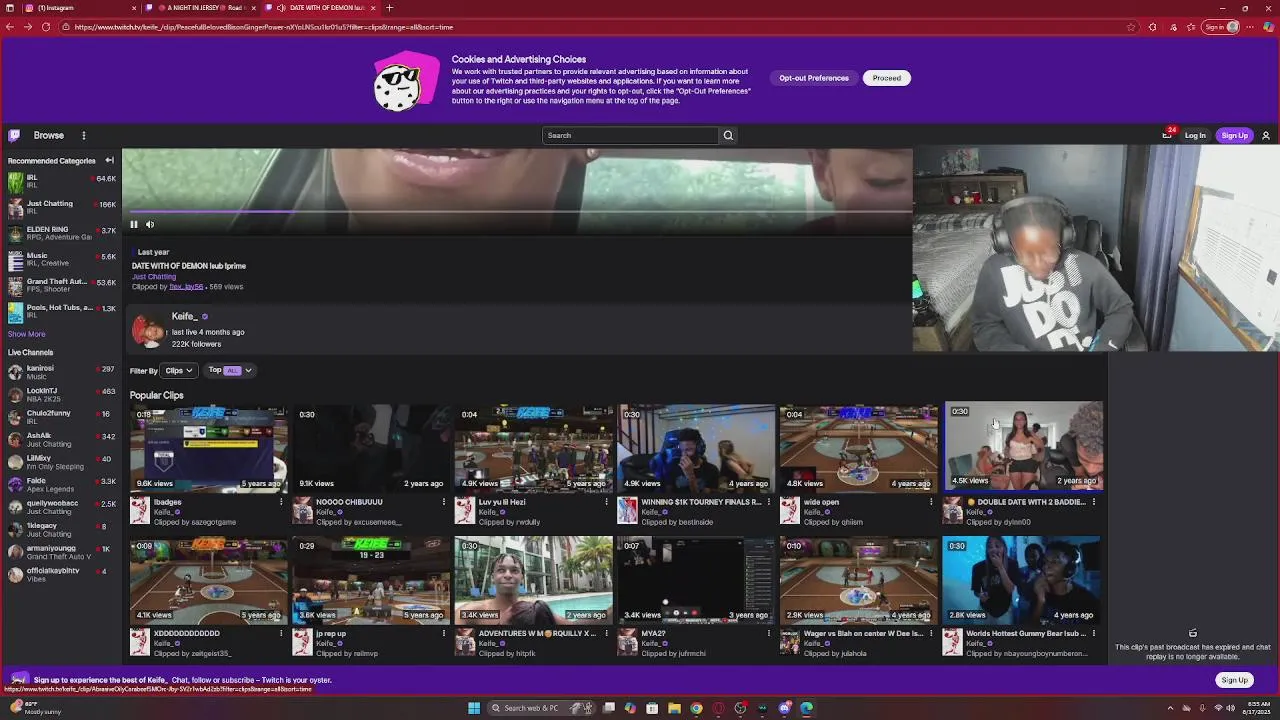Screen dimensions: 1280x720
Task: Click Proceed on cookie banner
Action: click(886, 78)
